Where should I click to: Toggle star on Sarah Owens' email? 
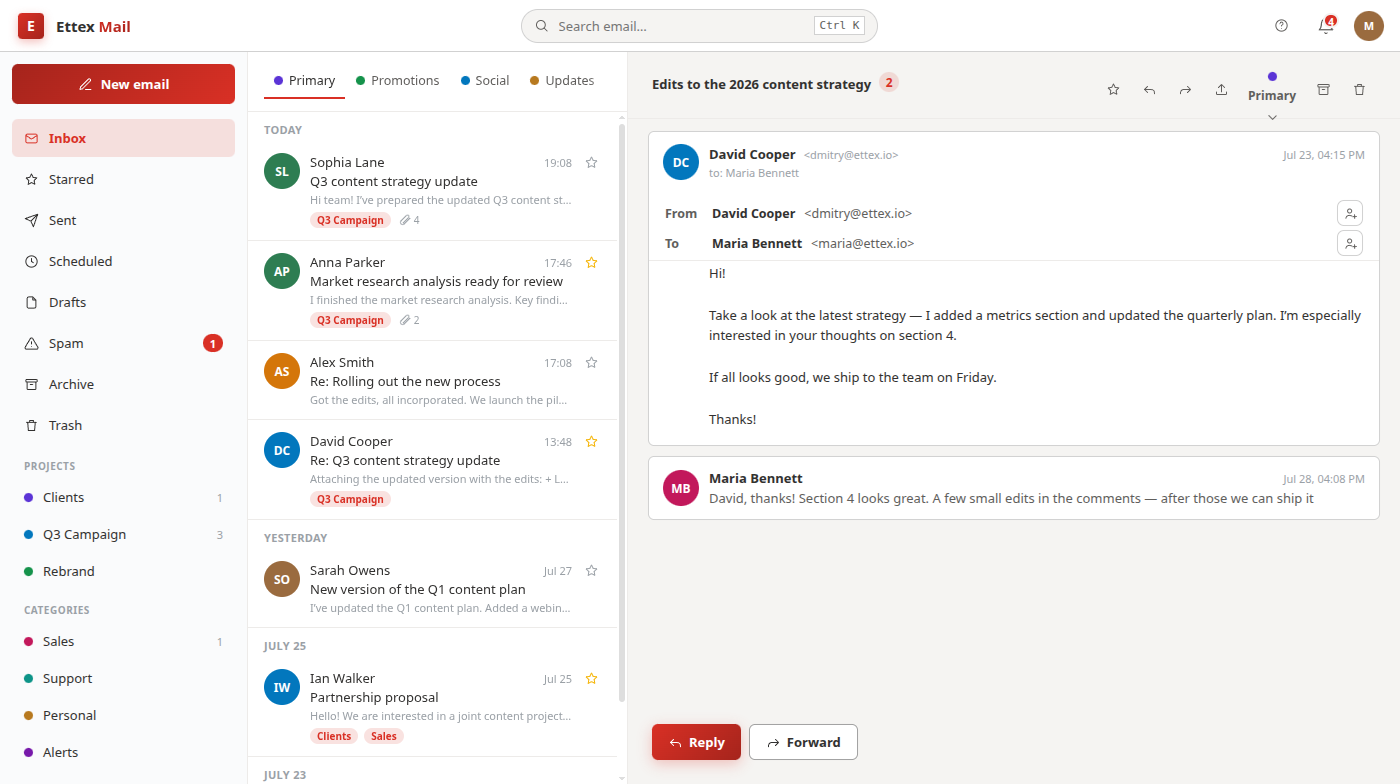point(591,571)
